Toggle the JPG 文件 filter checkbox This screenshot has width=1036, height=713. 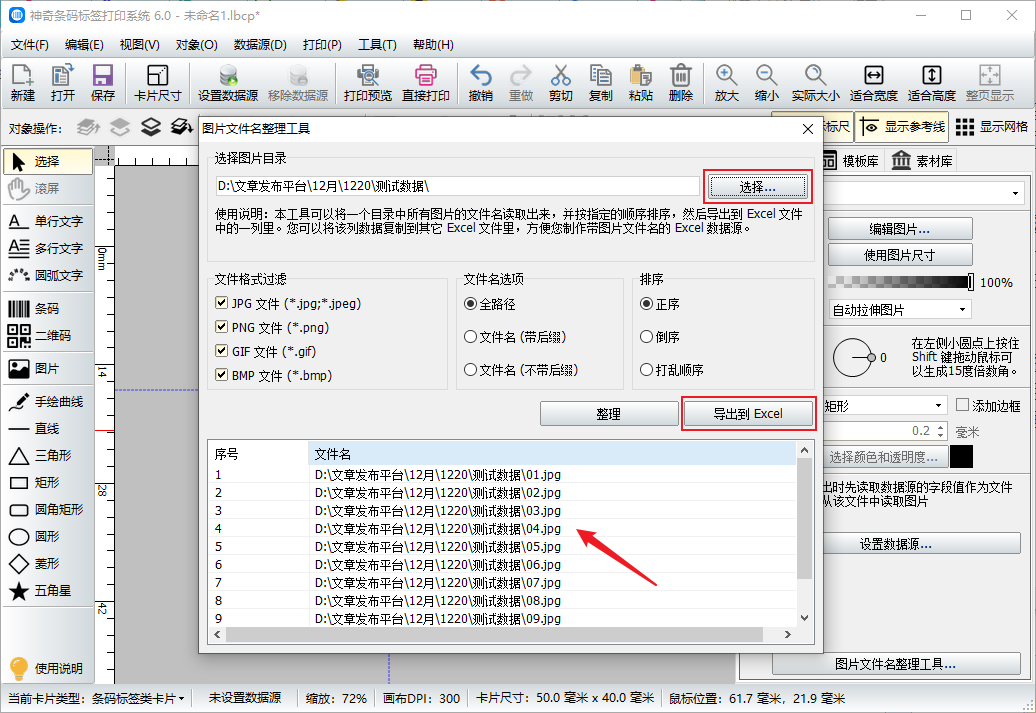pos(221,303)
